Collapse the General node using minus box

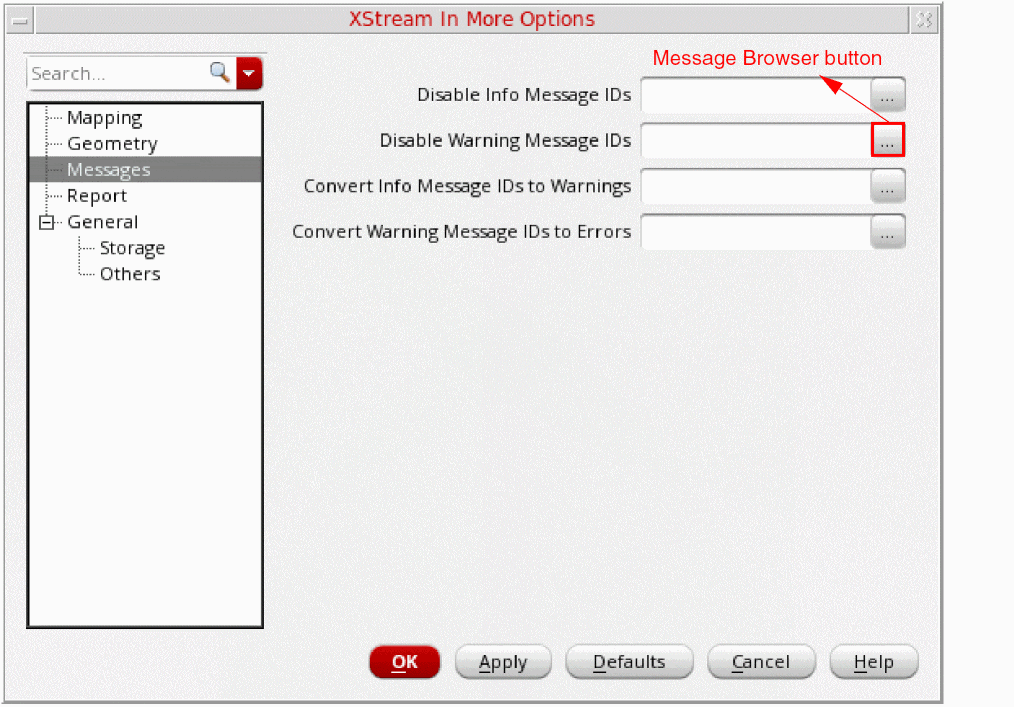[x=47, y=222]
